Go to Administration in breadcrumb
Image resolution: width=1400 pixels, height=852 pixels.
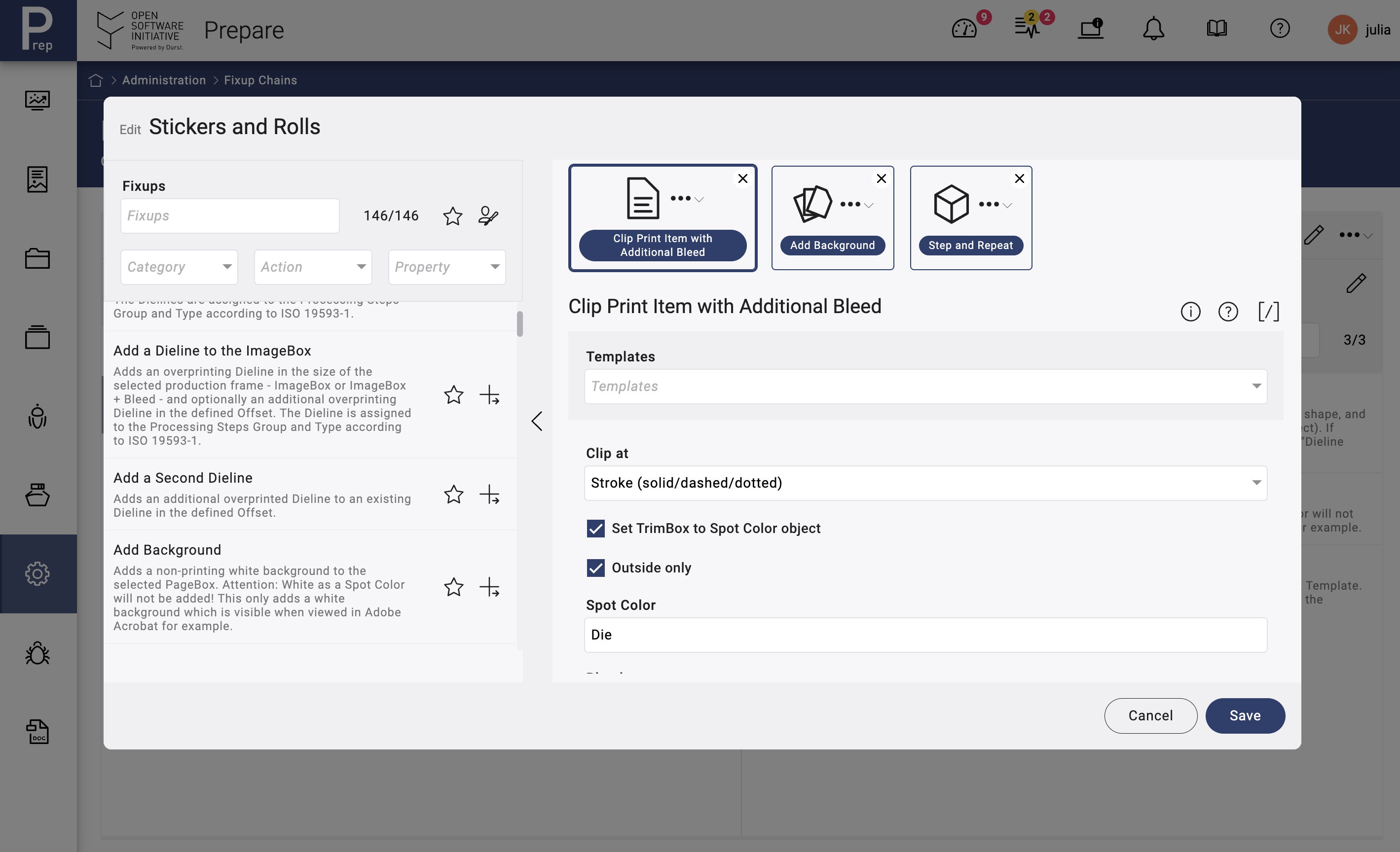coord(164,80)
